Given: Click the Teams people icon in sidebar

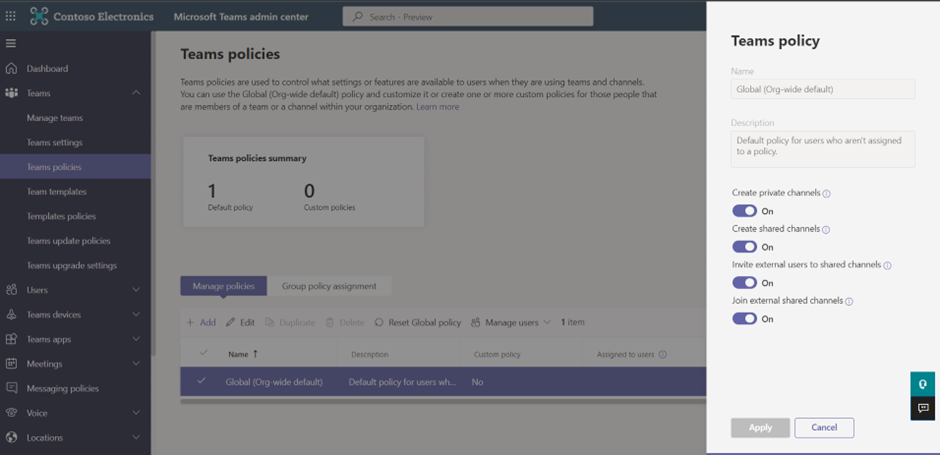Looking at the screenshot, I should pos(11,93).
